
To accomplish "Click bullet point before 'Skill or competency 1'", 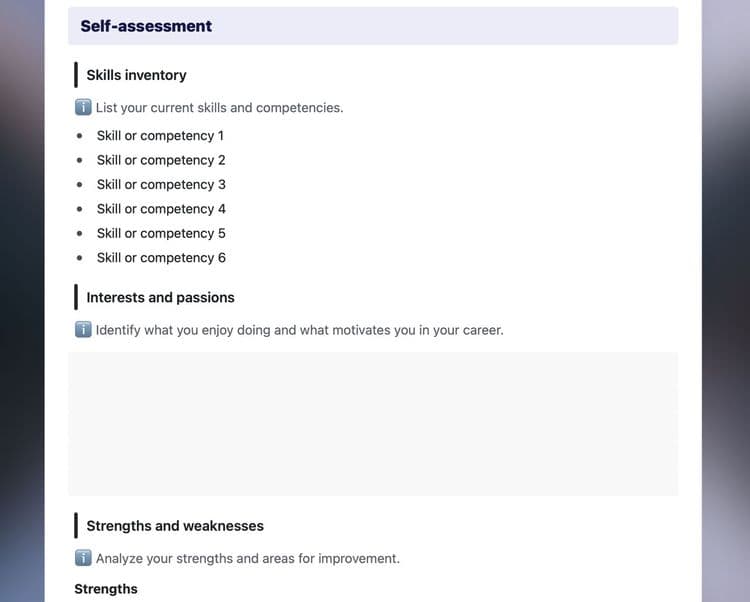I will click(x=79, y=136).
